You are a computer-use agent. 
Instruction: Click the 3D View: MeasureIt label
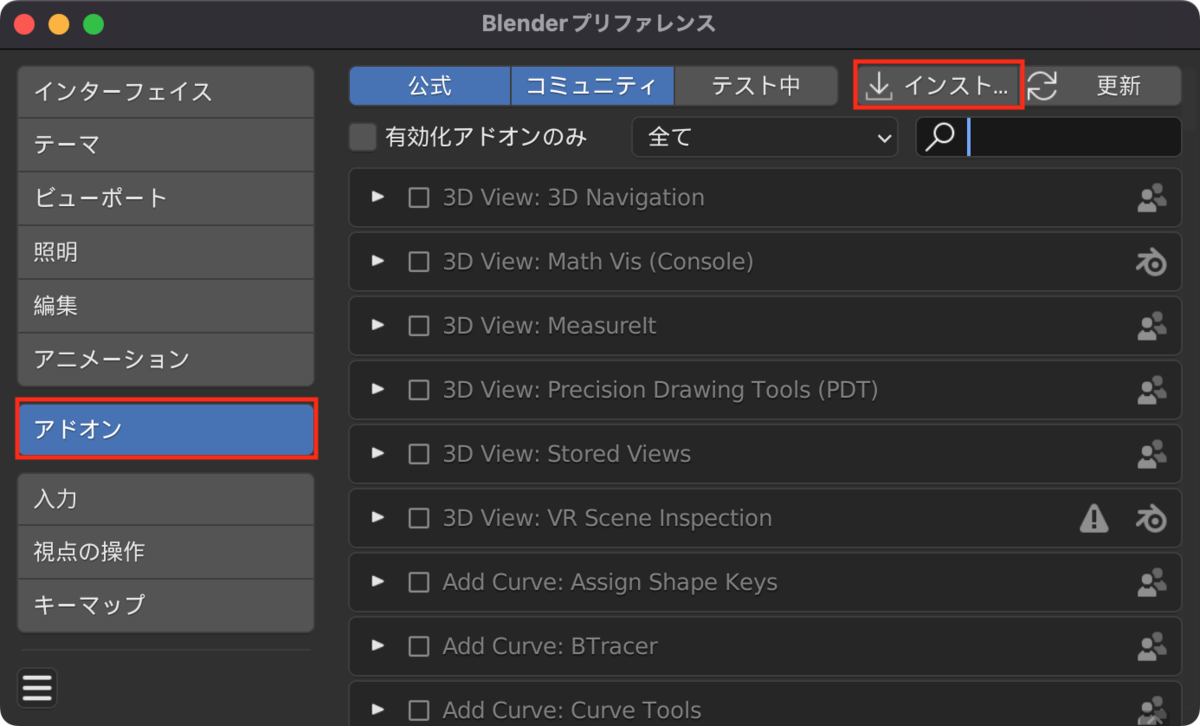click(549, 326)
